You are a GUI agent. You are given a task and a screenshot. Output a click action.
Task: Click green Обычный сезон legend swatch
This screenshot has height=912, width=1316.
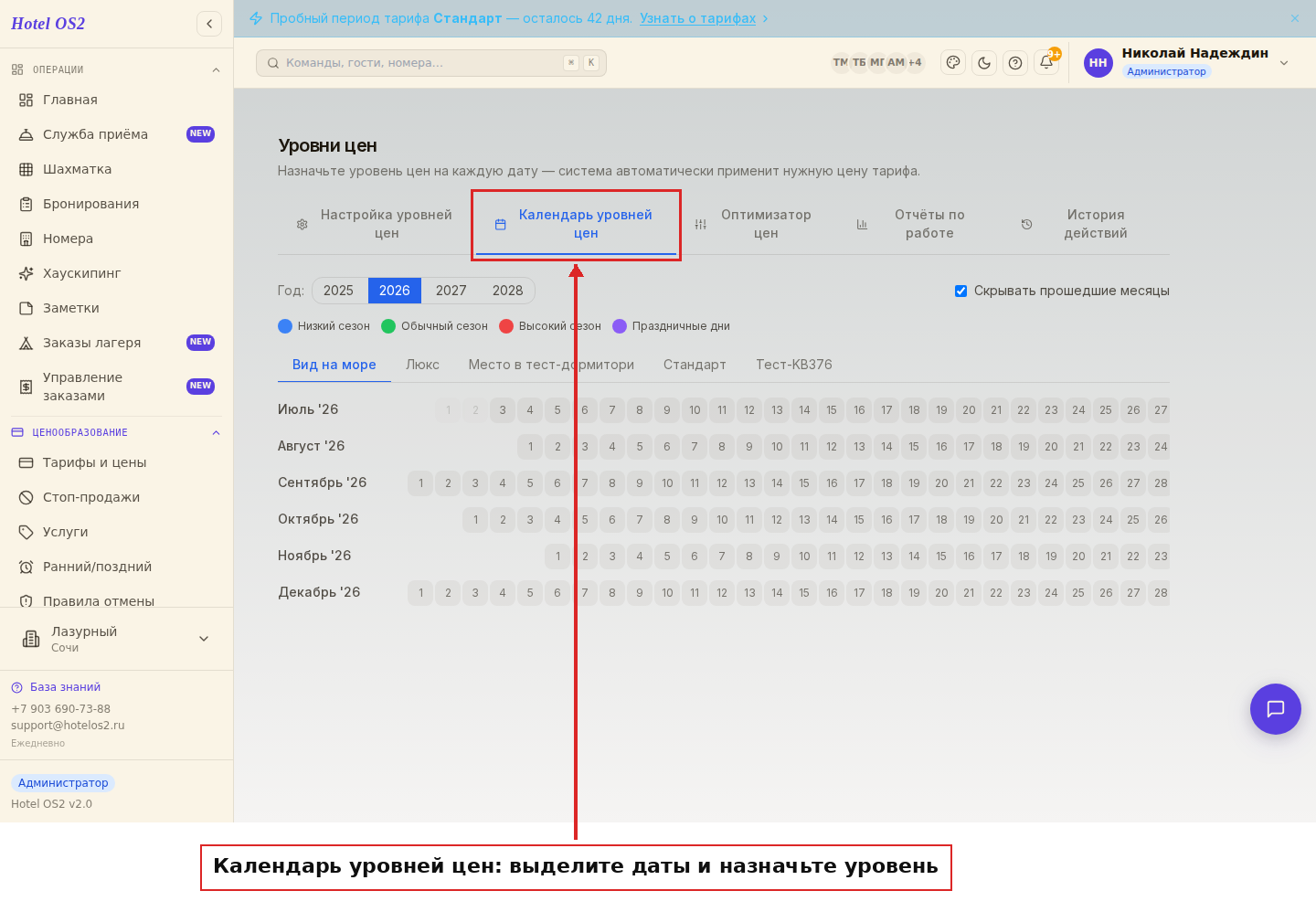(x=388, y=326)
